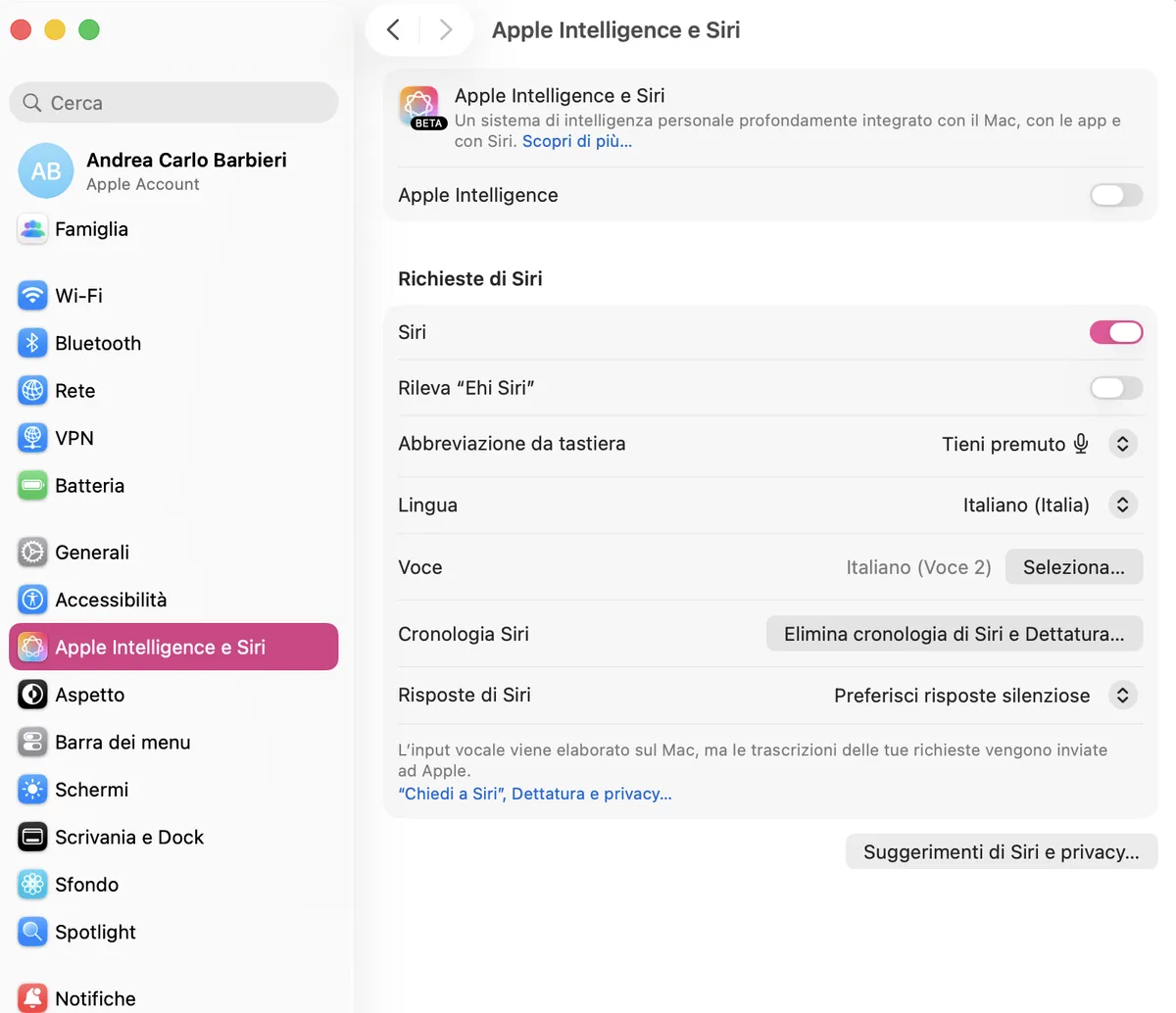Open the Spotlight settings pane

173,932
